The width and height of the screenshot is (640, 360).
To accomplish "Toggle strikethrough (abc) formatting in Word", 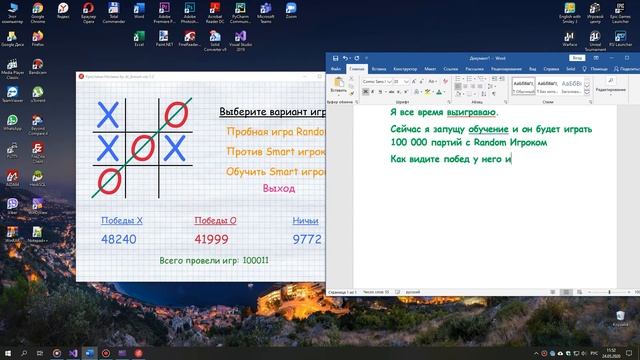I will (391, 92).
